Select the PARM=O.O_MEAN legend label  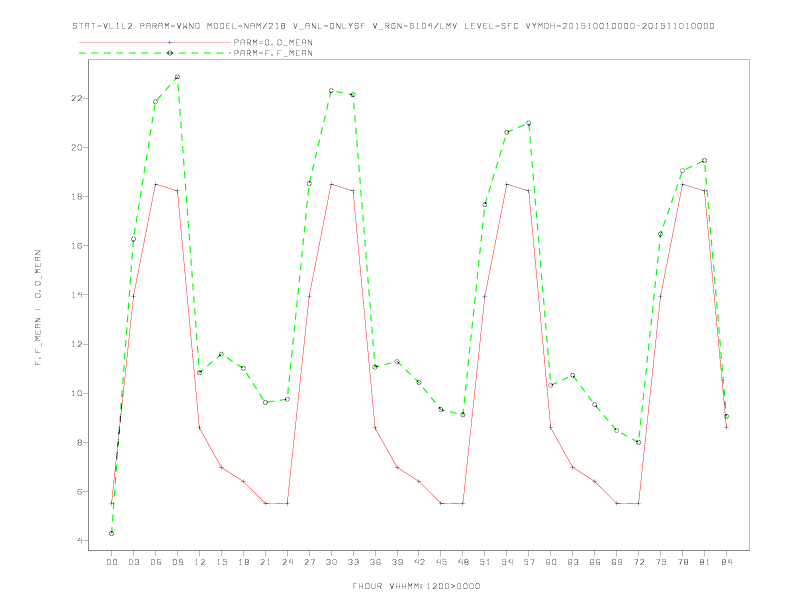pos(273,42)
